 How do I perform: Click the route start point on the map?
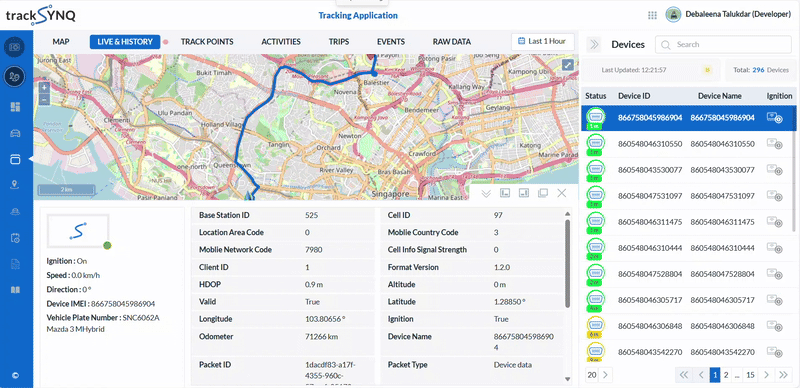coord(374,74)
